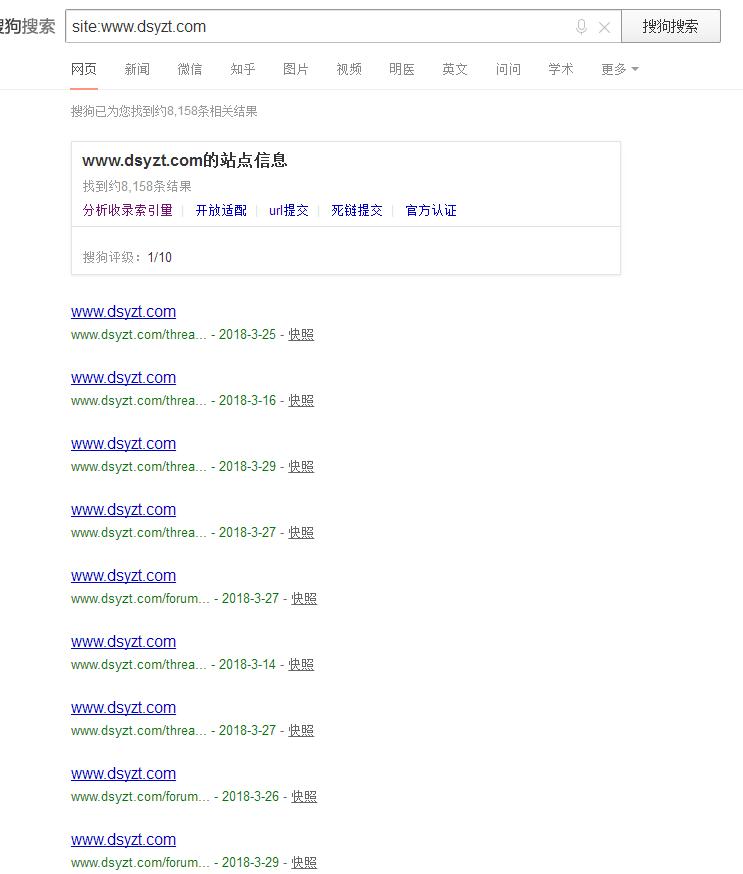Screen dimensions: 743x874
Task: Open 快照 for the 2018-3-26 result
Action: [304, 797]
